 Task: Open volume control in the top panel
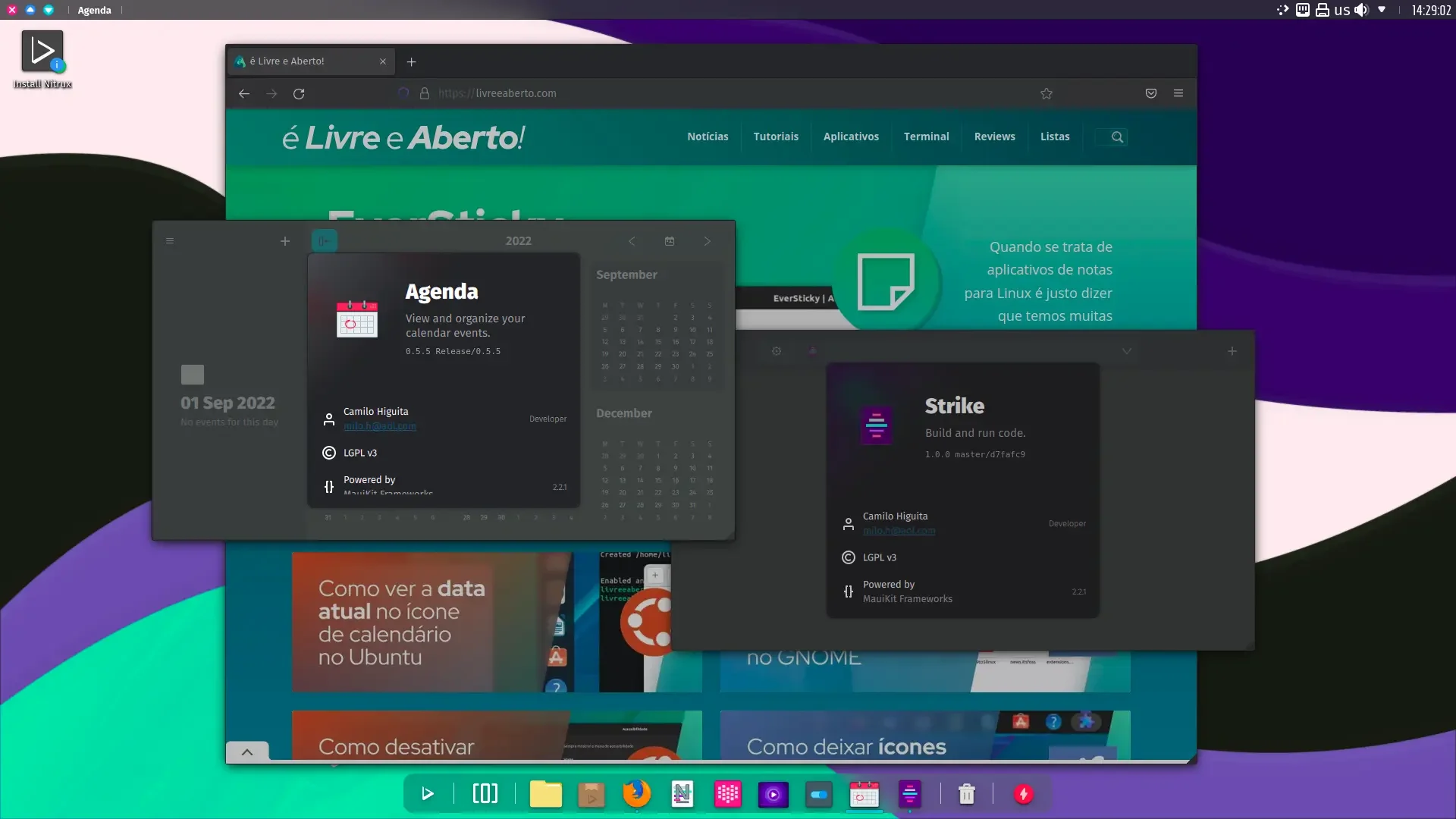1362,10
